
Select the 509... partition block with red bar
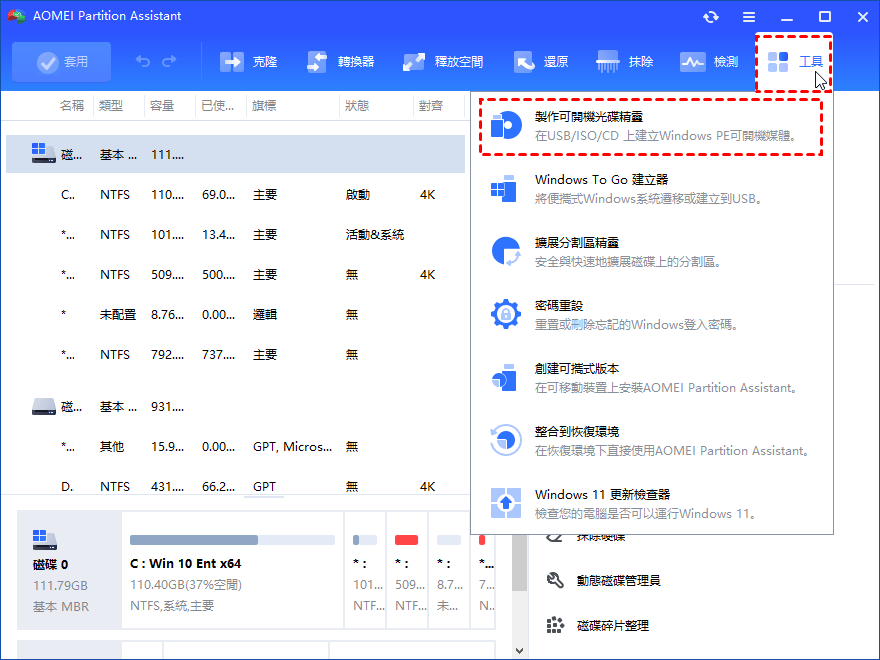407,570
